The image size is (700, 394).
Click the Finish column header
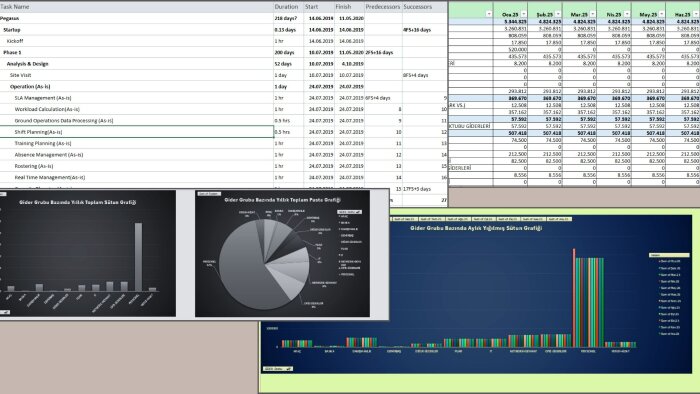[349, 7]
